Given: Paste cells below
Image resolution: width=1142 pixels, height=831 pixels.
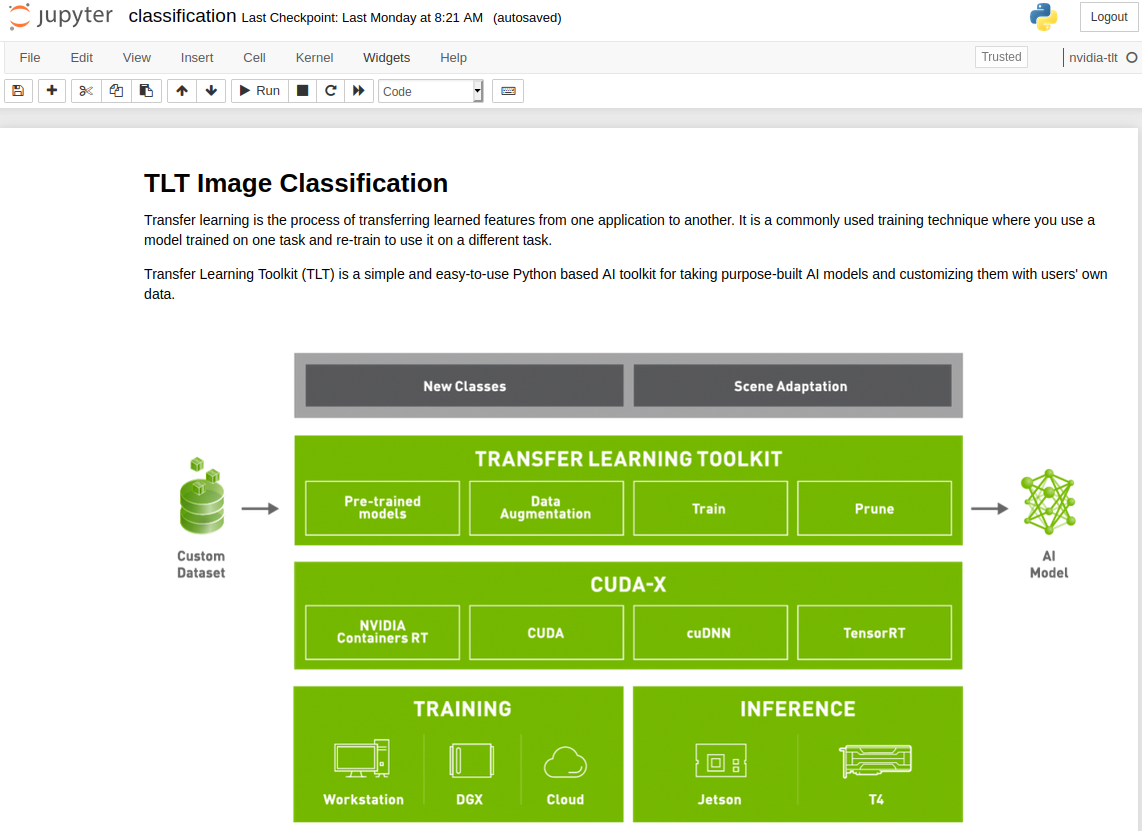Looking at the screenshot, I should pos(146,91).
